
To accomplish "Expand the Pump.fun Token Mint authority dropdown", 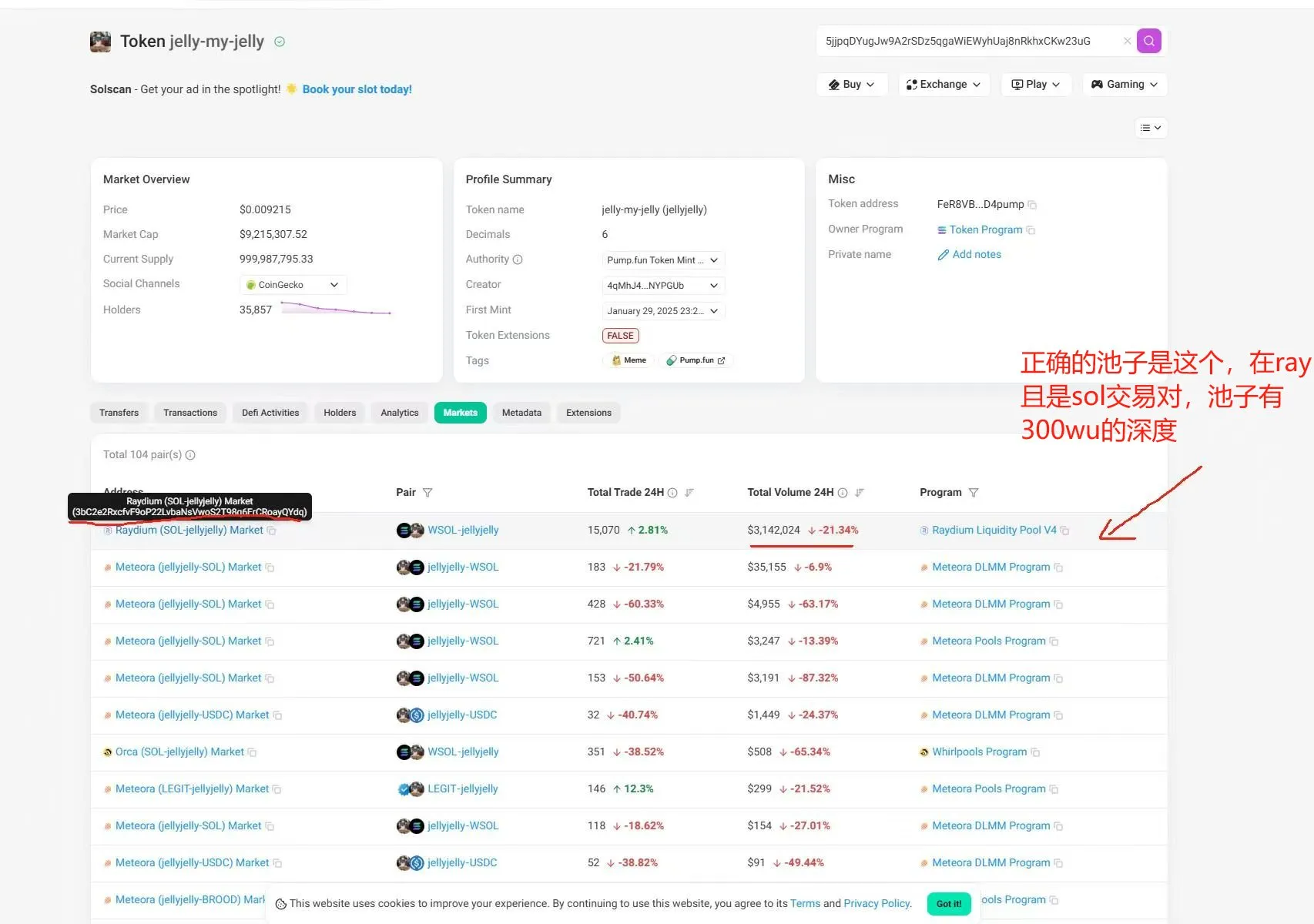I will coord(663,260).
